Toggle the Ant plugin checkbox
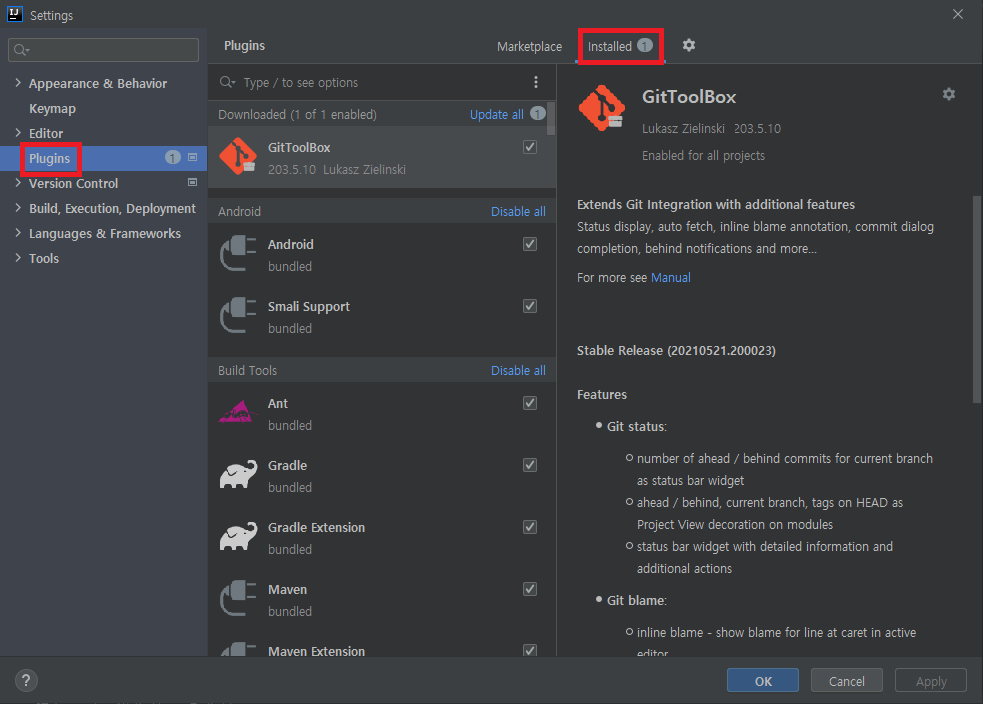Screen dimensions: 983x704 (530, 403)
